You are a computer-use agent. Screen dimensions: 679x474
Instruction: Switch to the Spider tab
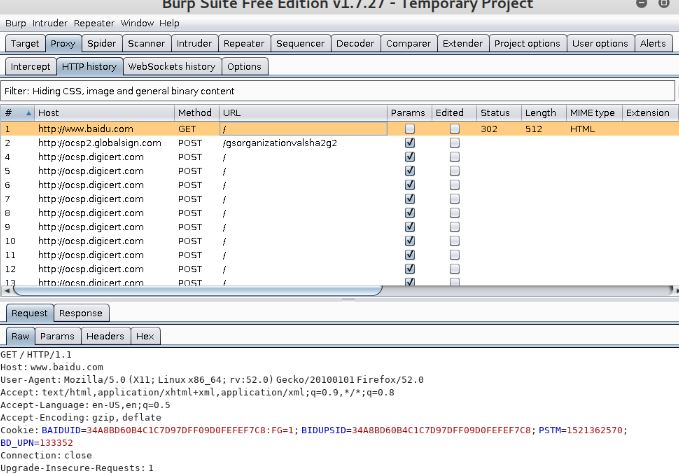101,44
